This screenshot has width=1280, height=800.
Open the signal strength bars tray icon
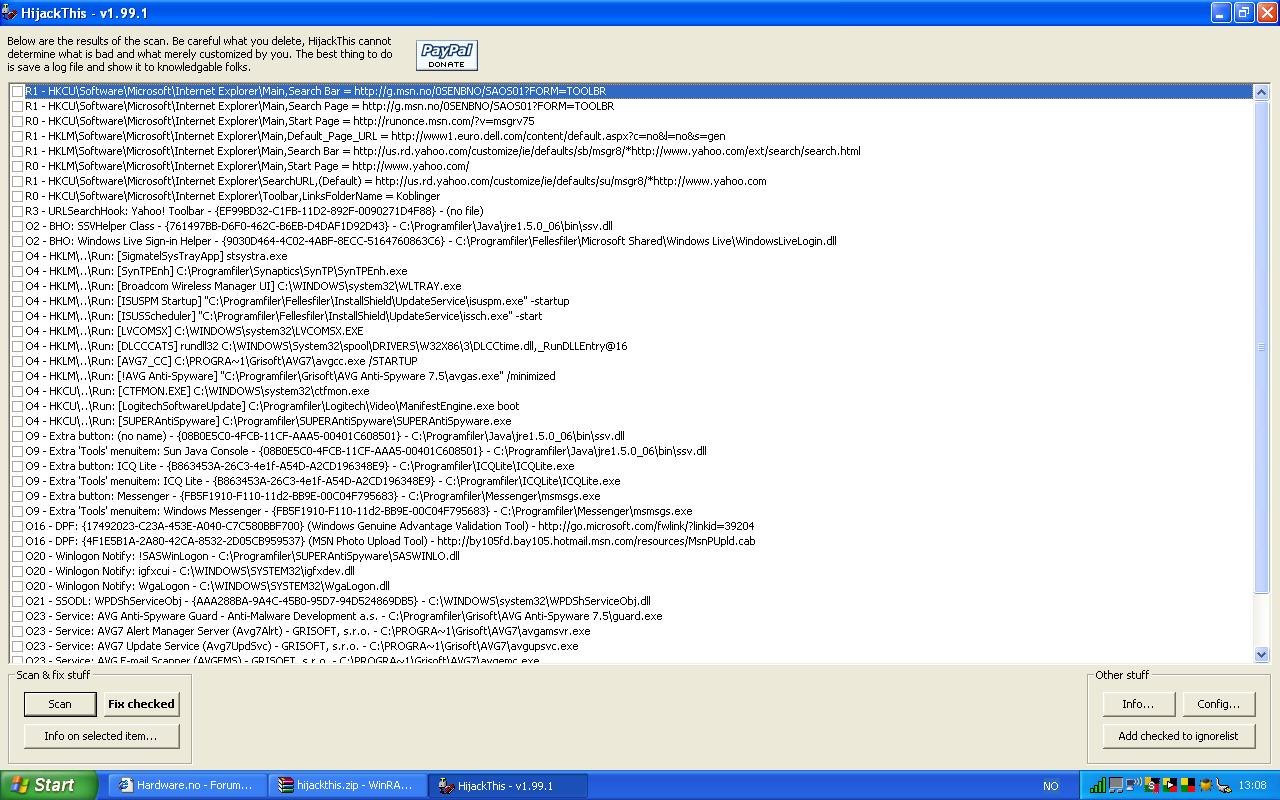pyautogui.click(x=1098, y=785)
